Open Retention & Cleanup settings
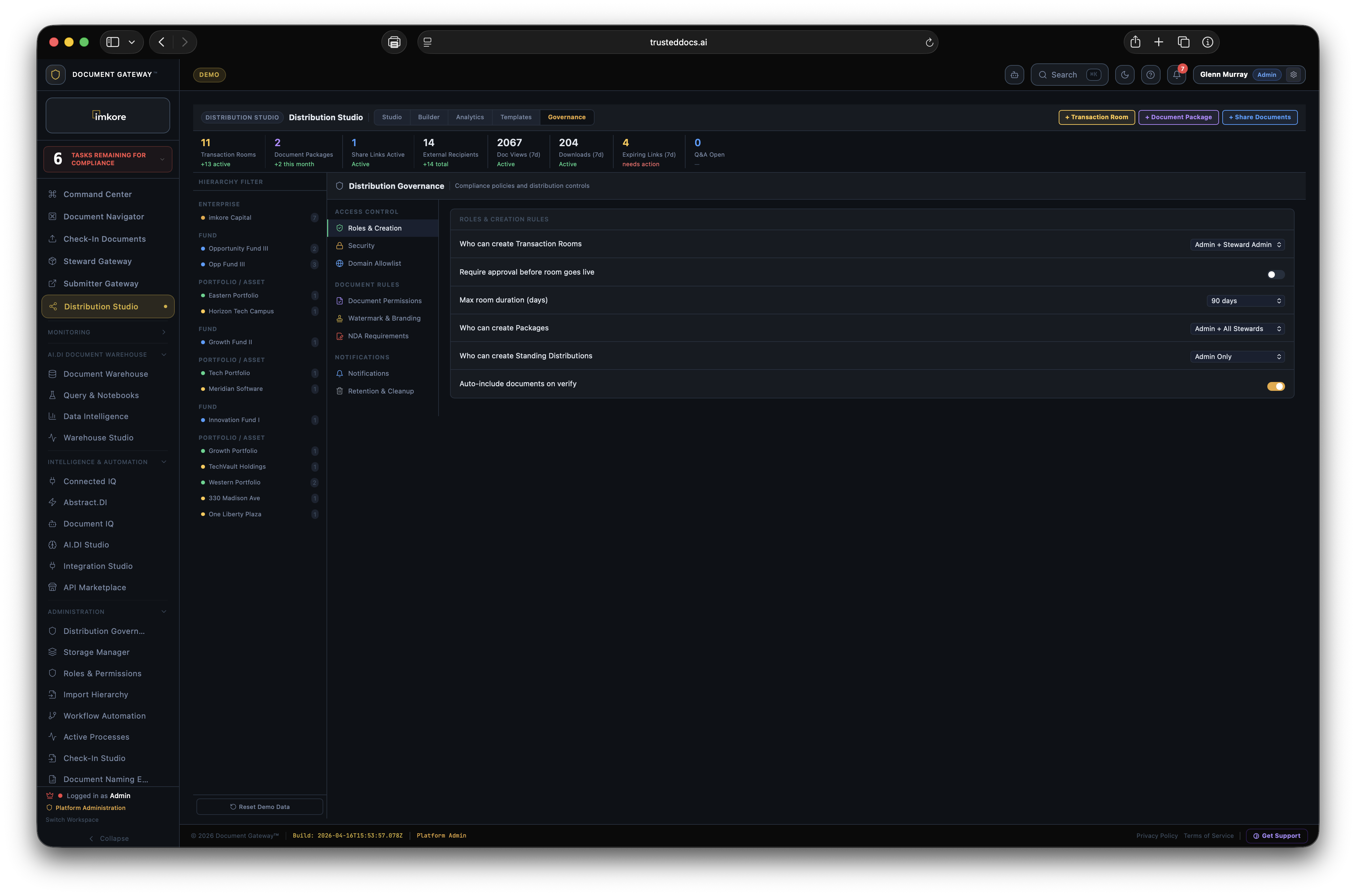Screen dimensions: 1356x896 point(383,392)
